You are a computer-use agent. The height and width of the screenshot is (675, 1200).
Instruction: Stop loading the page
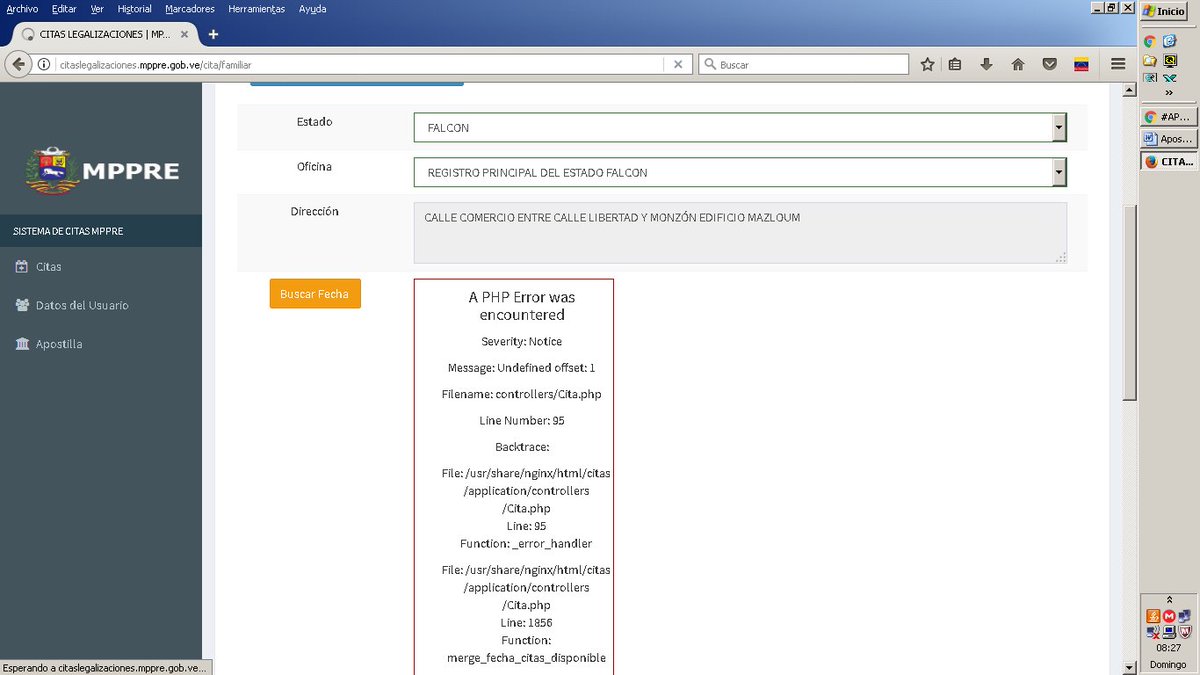(677, 64)
